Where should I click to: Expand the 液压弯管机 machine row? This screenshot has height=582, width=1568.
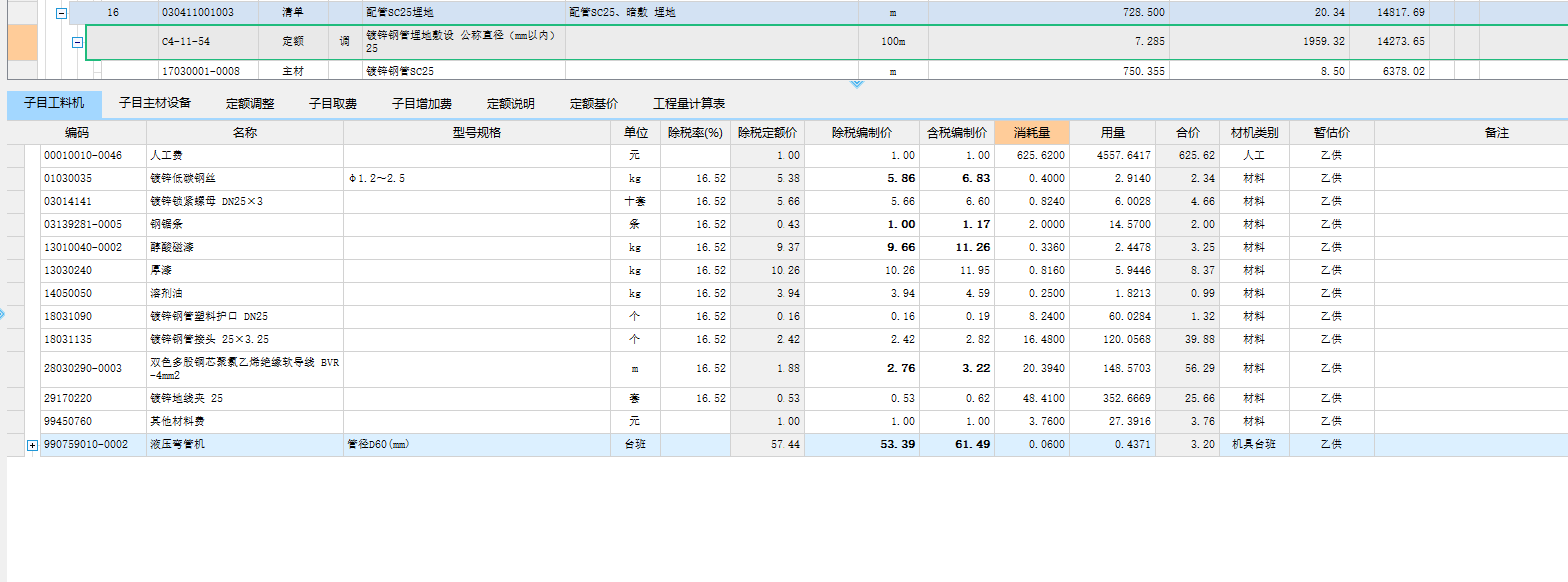pos(32,445)
